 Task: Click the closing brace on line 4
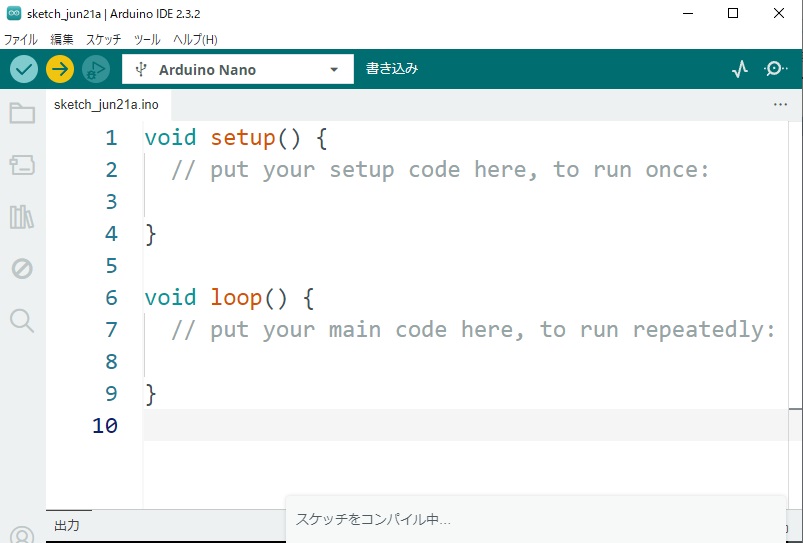pyautogui.click(x=151, y=234)
